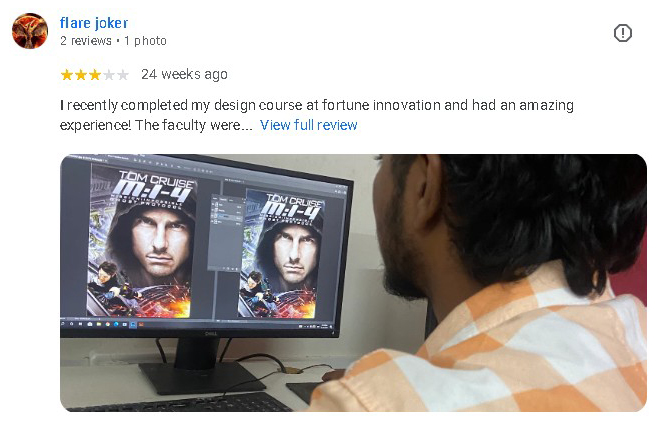Click the flare joker reviewer name
The height and width of the screenshot is (424, 660).
coord(94,23)
